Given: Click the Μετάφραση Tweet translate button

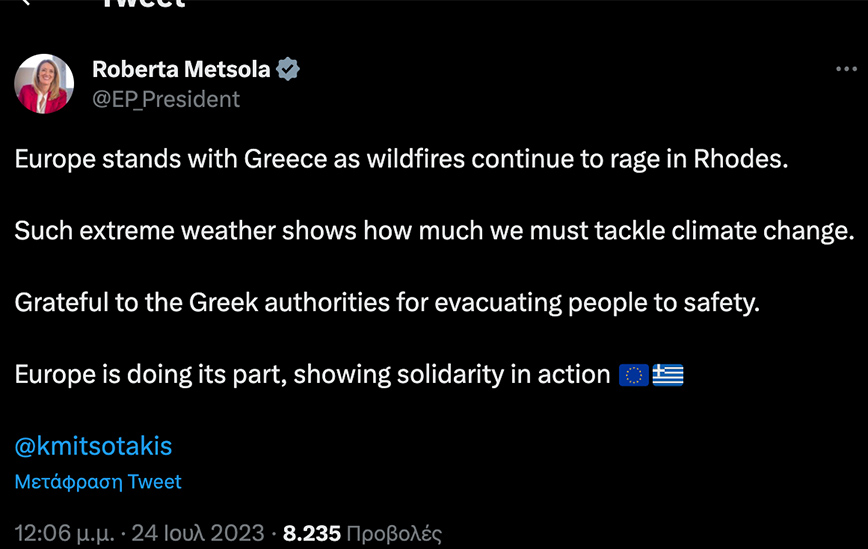Looking at the screenshot, I should tap(98, 482).
